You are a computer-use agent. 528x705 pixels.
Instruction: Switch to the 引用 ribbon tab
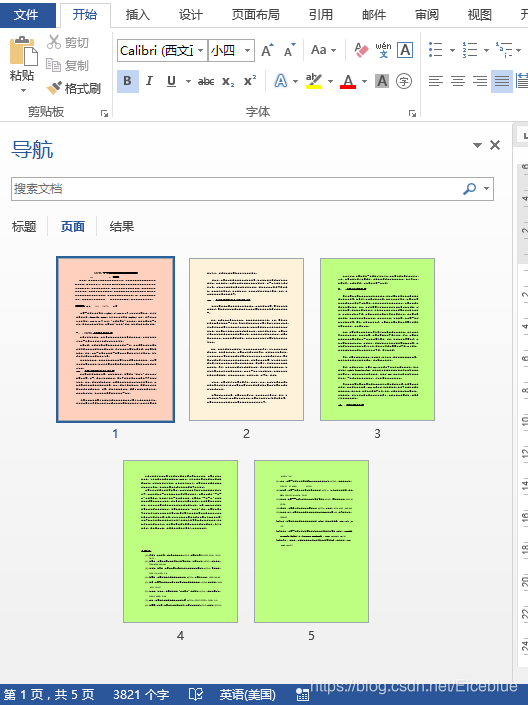coord(321,15)
